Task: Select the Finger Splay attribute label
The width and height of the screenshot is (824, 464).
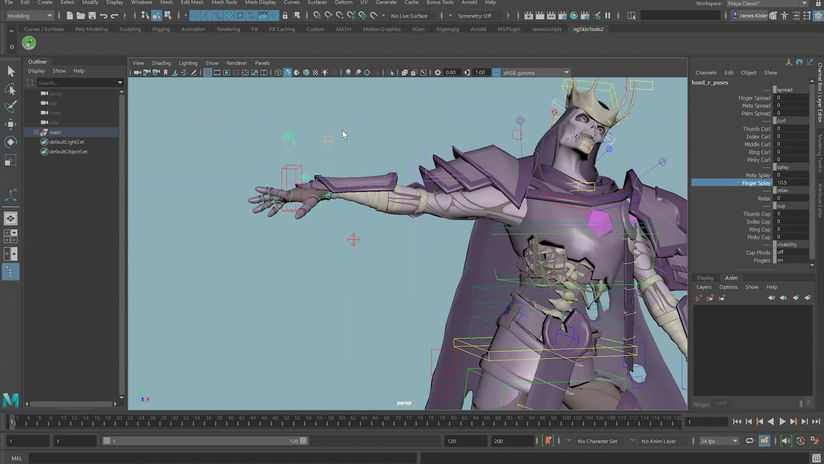Action: [x=755, y=183]
